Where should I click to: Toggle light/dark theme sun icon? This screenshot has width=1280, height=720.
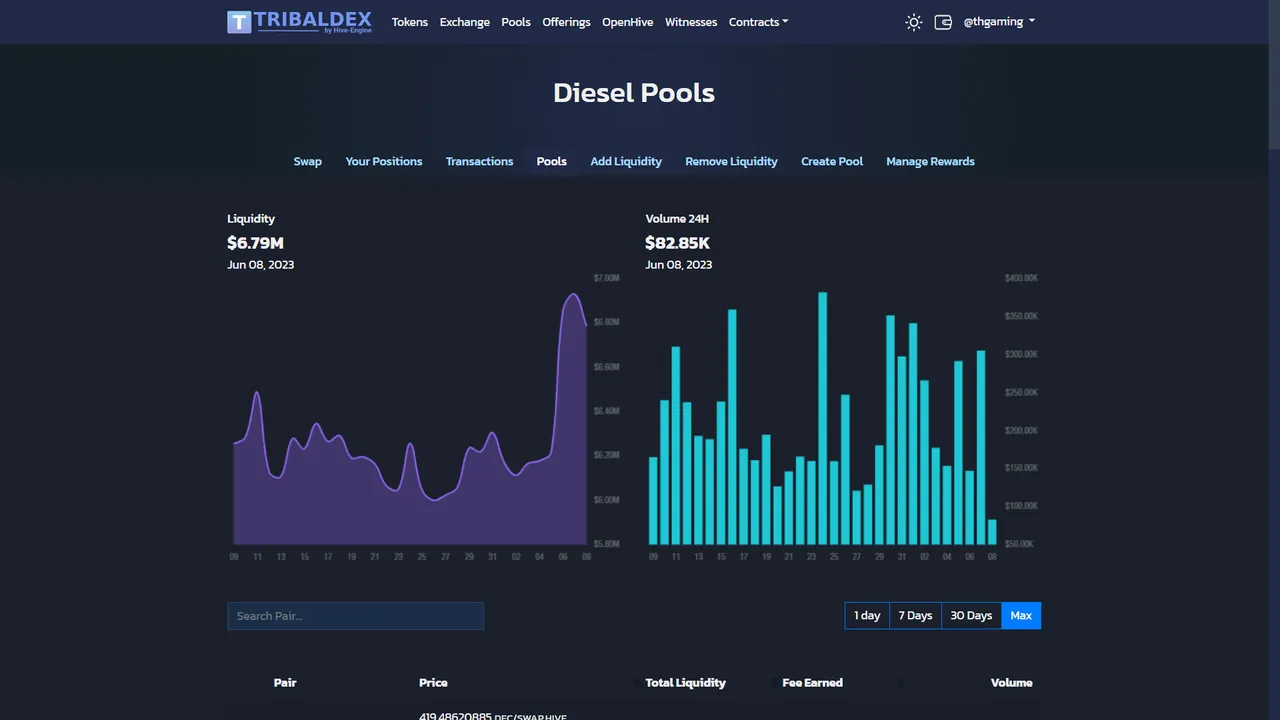point(913,22)
